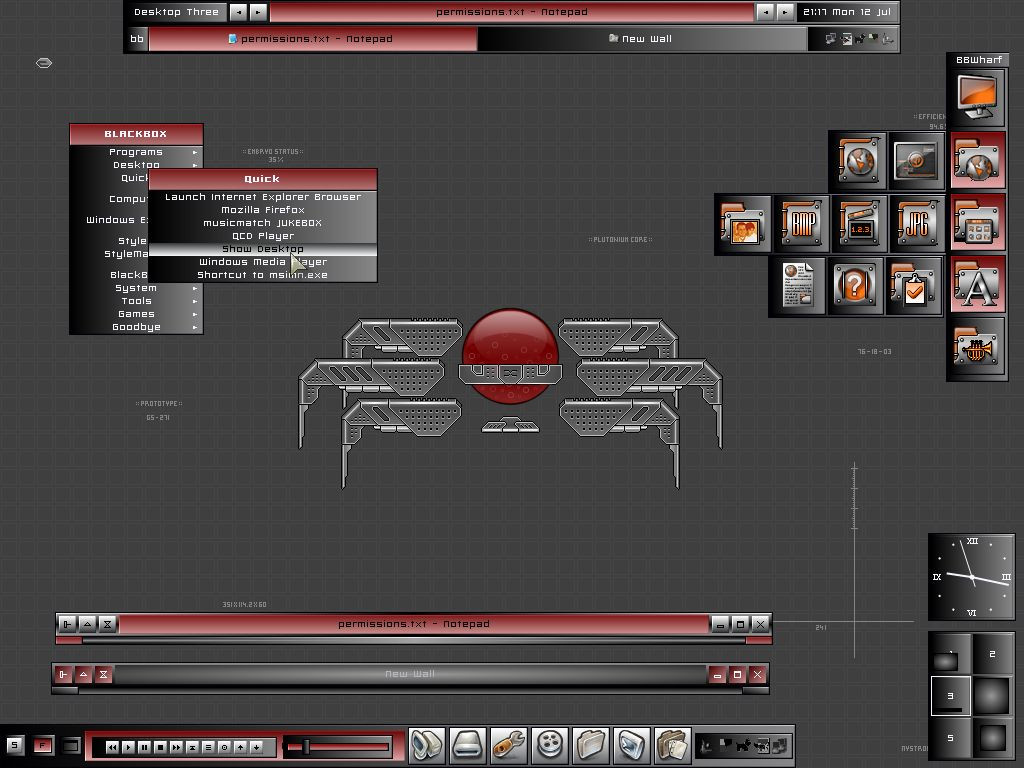Switch to workspace 2 in the pager

(990, 654)
